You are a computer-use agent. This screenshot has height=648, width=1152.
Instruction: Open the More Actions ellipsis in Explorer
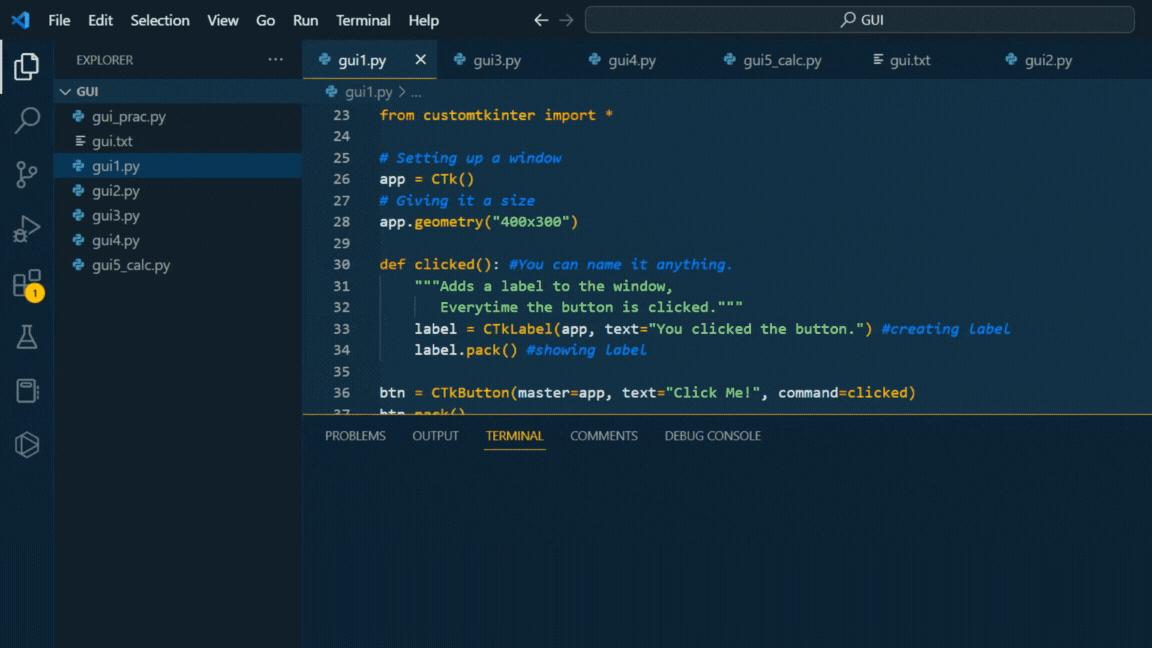tap(275, 60)
